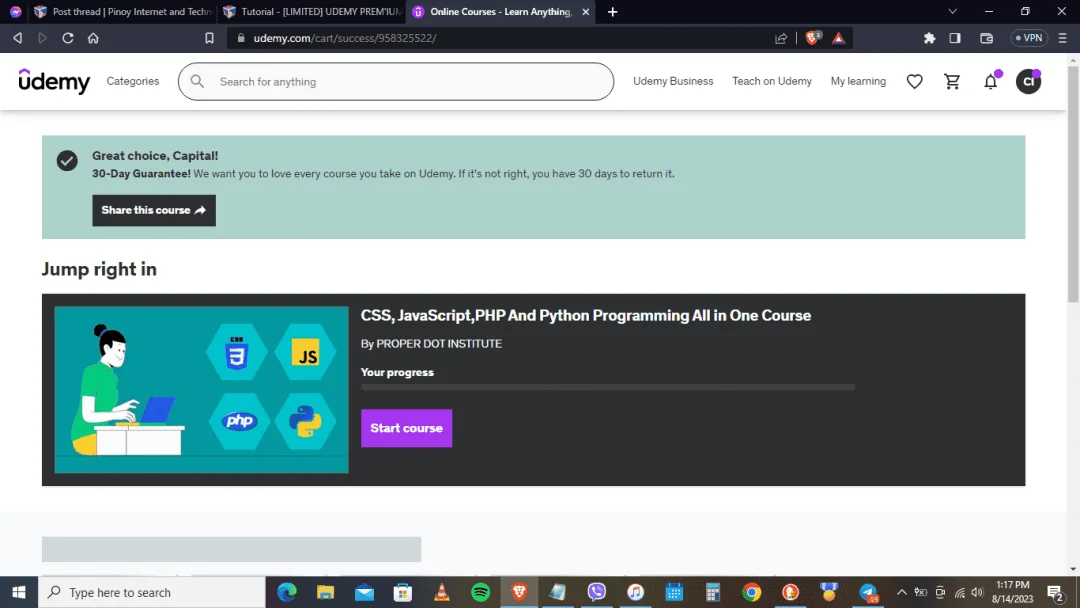Open Telegram from taskbar
The height and width of the screenshot is (608, 1080).
pyautogui.click(x=868, y=592)
